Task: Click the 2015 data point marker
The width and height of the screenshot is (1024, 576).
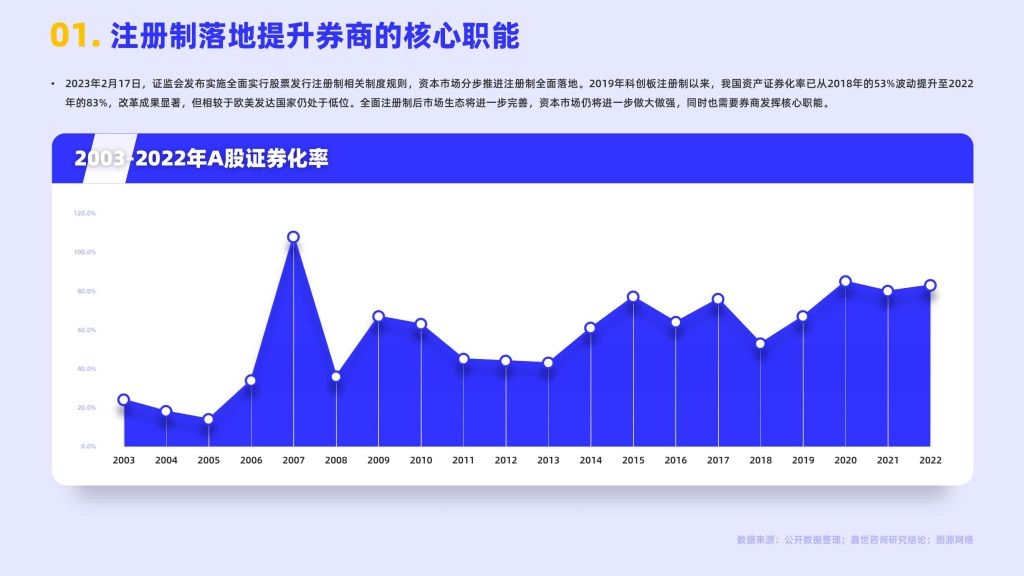Action: pos(633,297)
